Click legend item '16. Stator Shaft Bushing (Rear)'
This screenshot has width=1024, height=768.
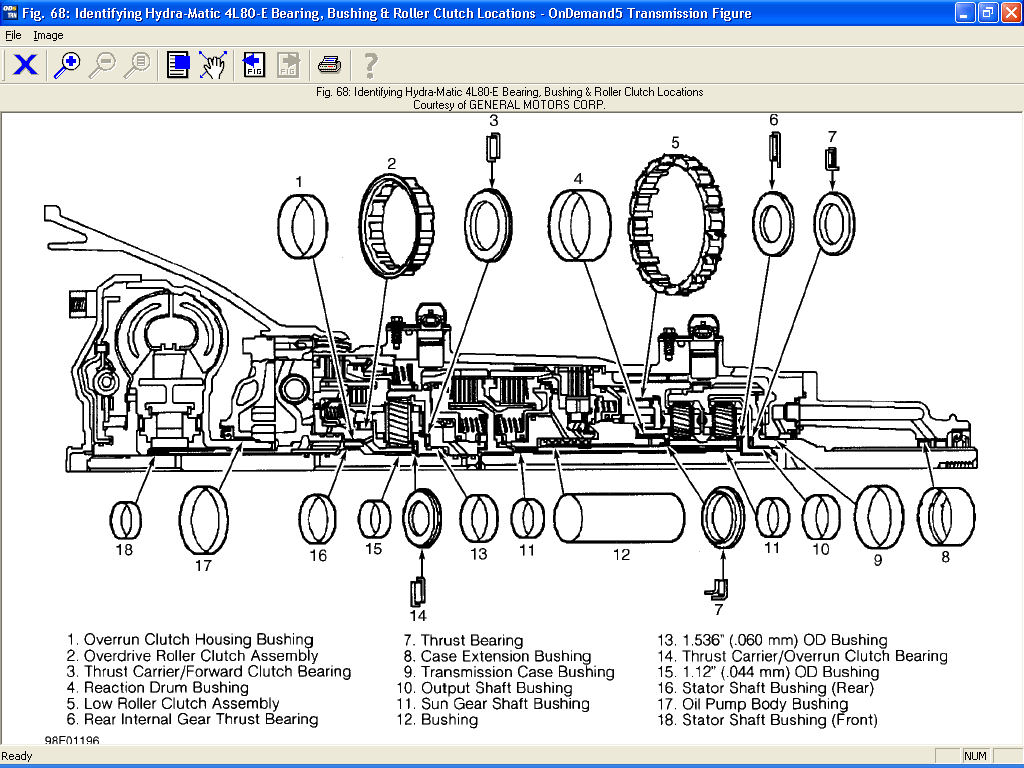(765, 688)
